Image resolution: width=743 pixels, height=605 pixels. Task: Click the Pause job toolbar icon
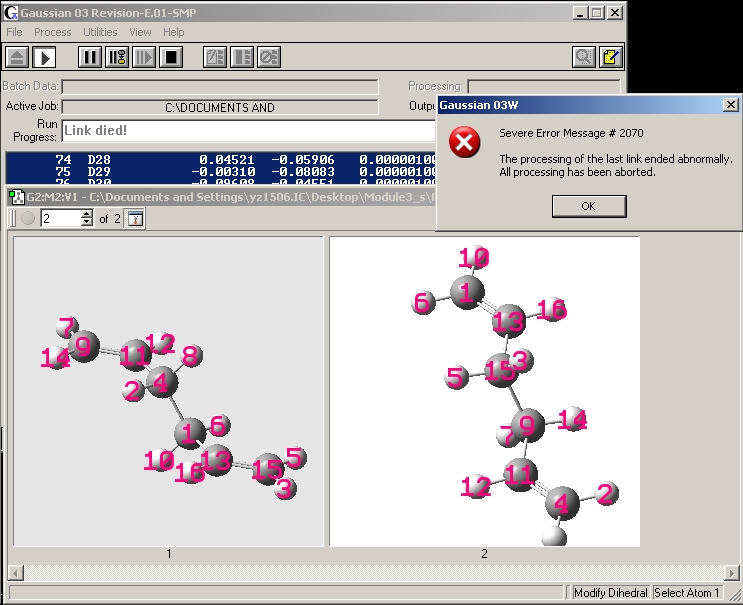point(90,57)
